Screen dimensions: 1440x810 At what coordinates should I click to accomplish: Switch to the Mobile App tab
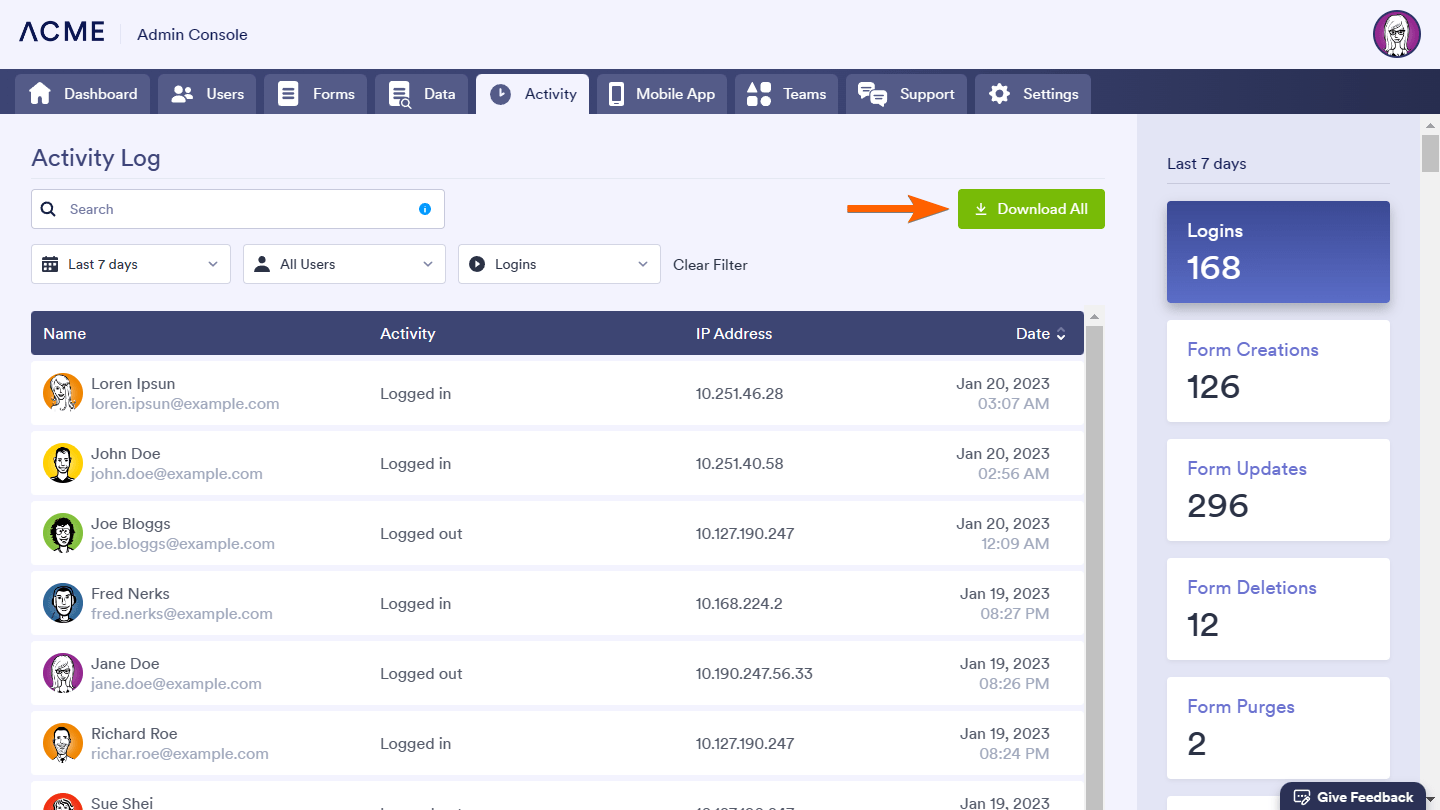(662, 94)
